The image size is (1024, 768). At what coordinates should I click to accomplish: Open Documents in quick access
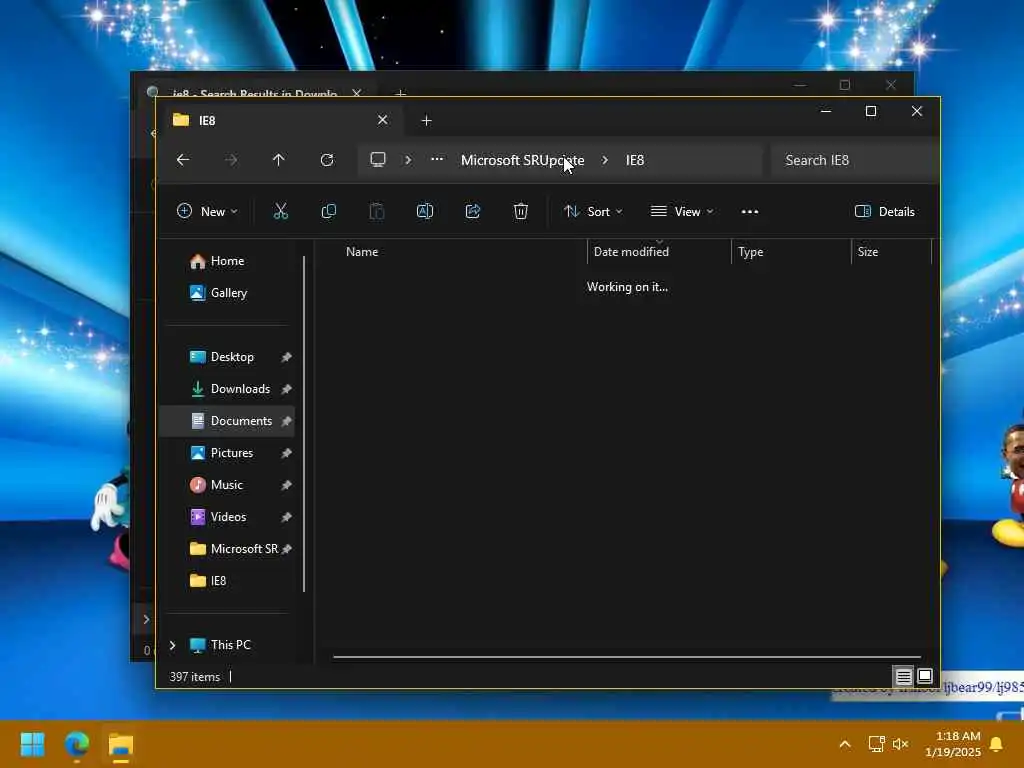[x=227, y=421]
